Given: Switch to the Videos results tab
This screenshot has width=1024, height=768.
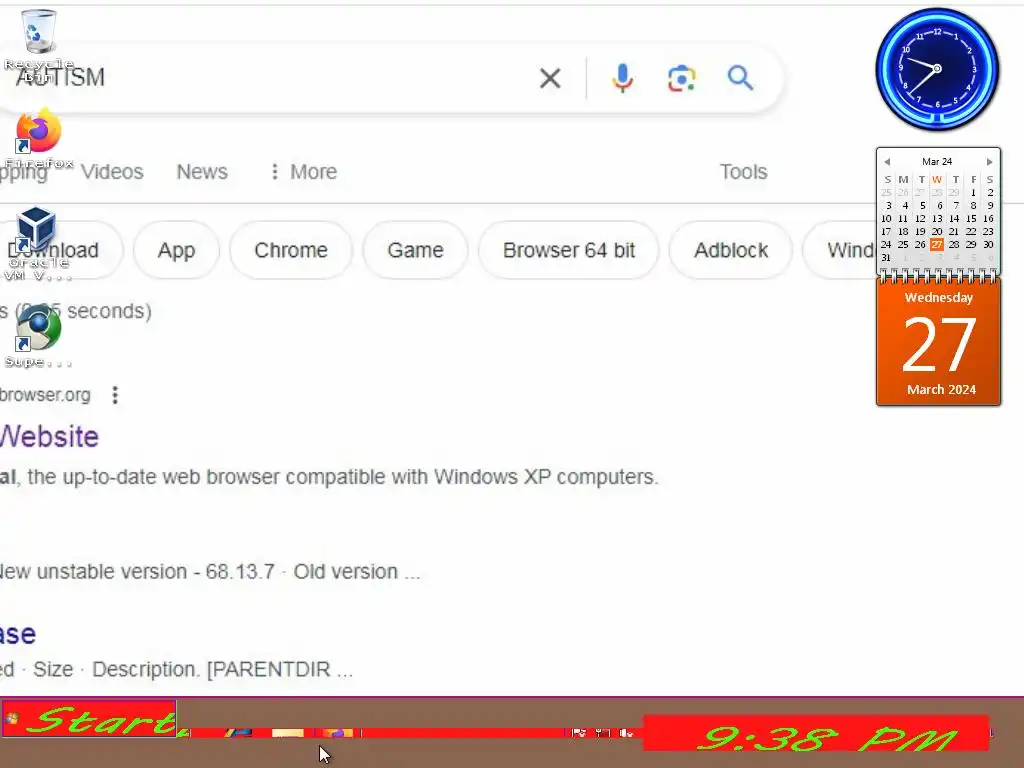Looking at the screenshot, I should pos(112,172).
